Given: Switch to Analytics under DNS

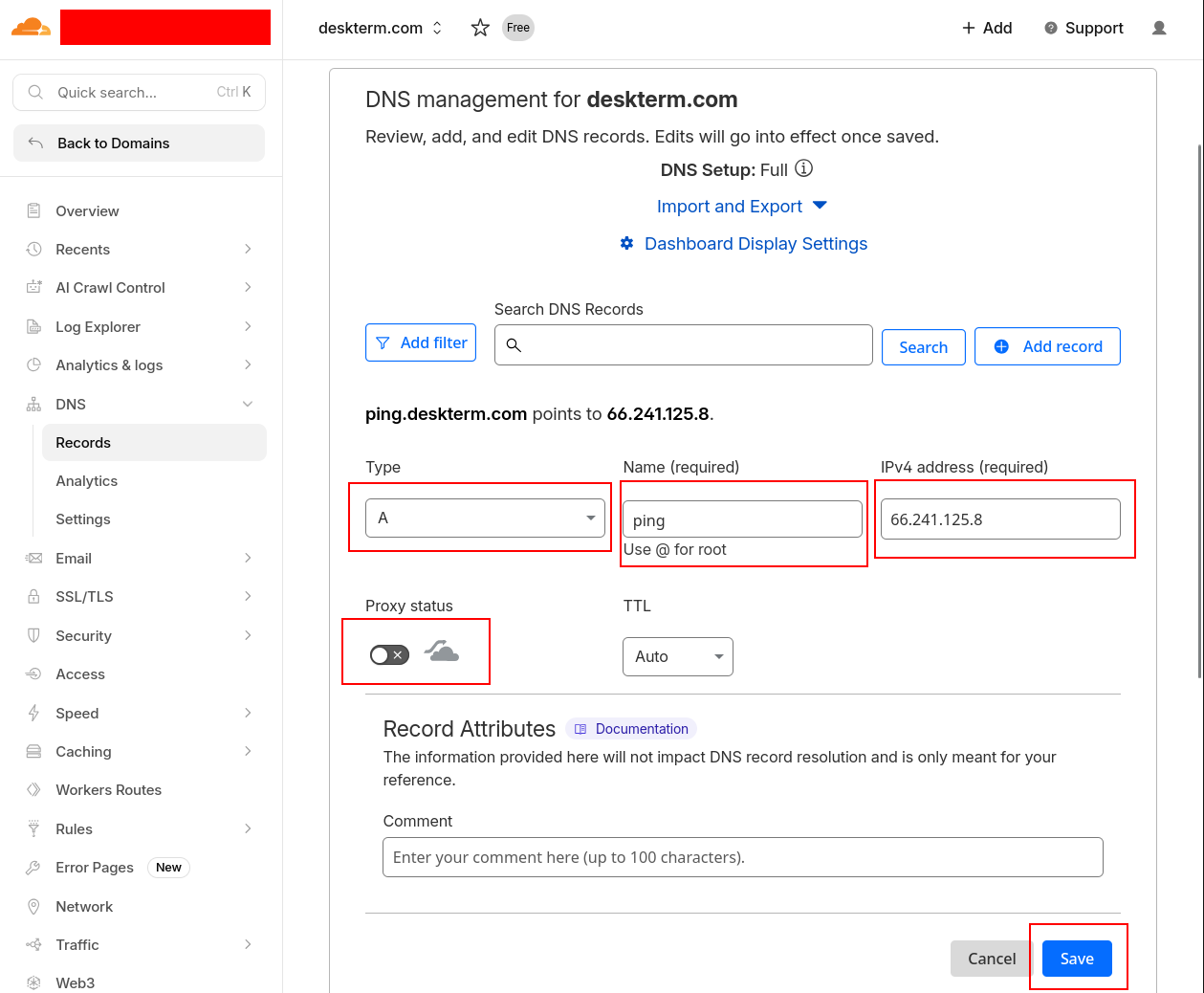Looking at the screenshot, I should [87, 480].
